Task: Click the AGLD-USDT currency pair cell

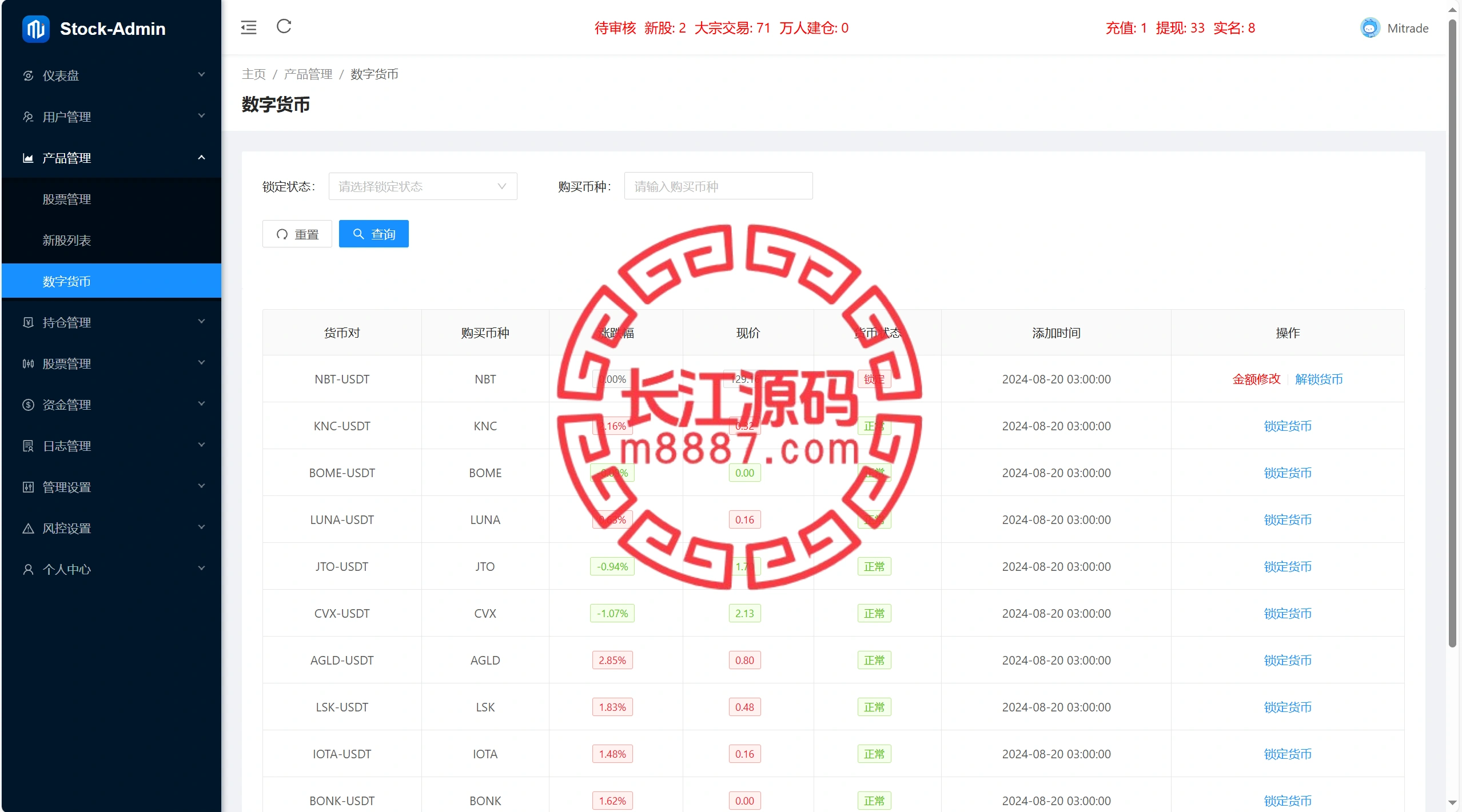Action: (342, 660)
